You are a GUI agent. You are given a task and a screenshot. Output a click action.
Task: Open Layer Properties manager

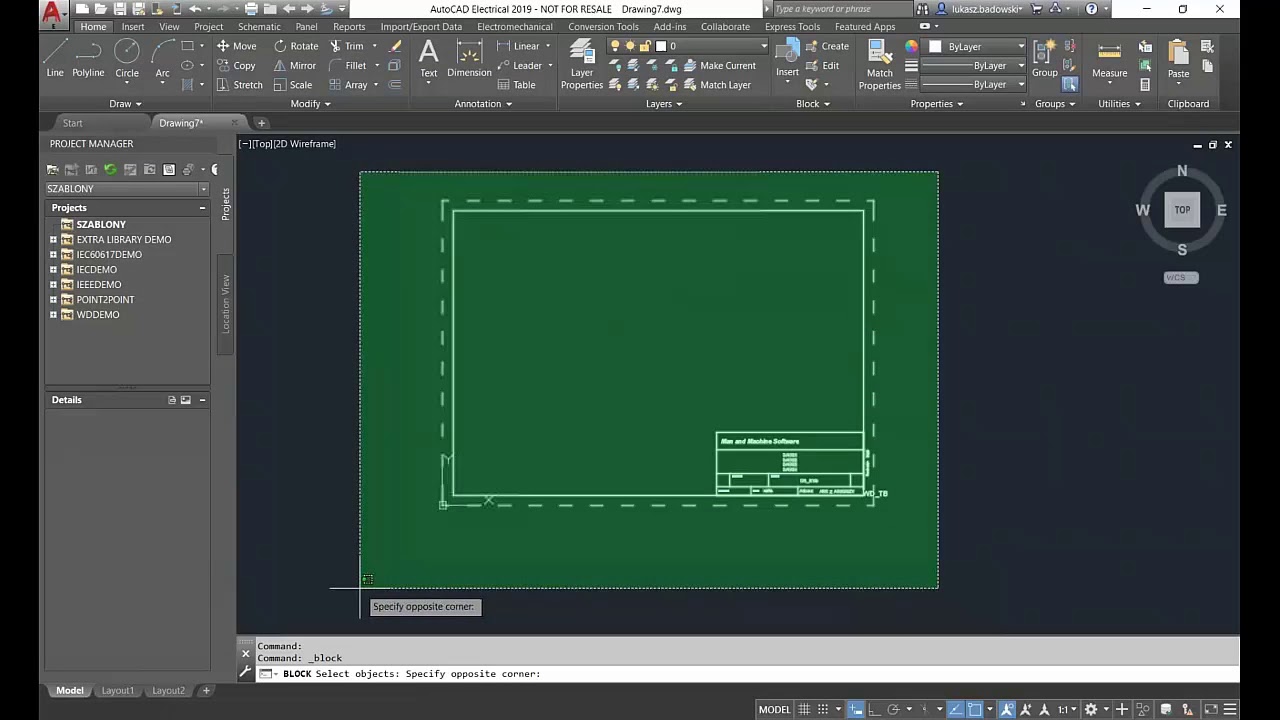(582, 65)
